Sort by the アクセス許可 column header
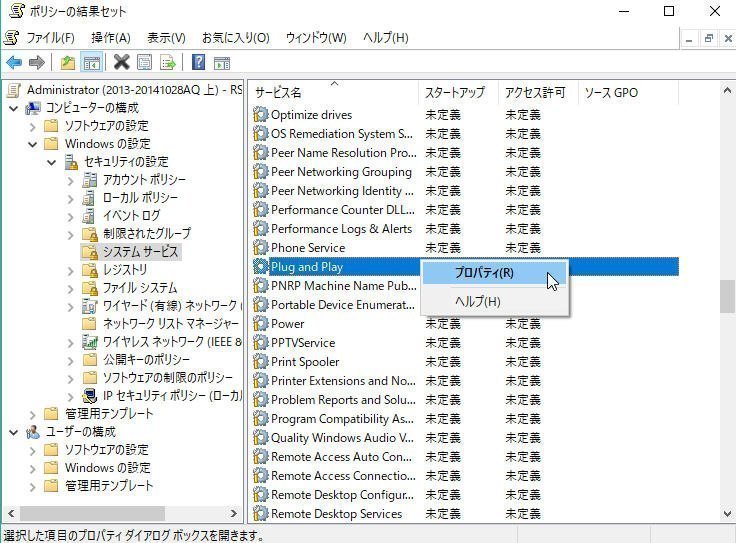This screenshot has height=543, width=736. (537, 92)
